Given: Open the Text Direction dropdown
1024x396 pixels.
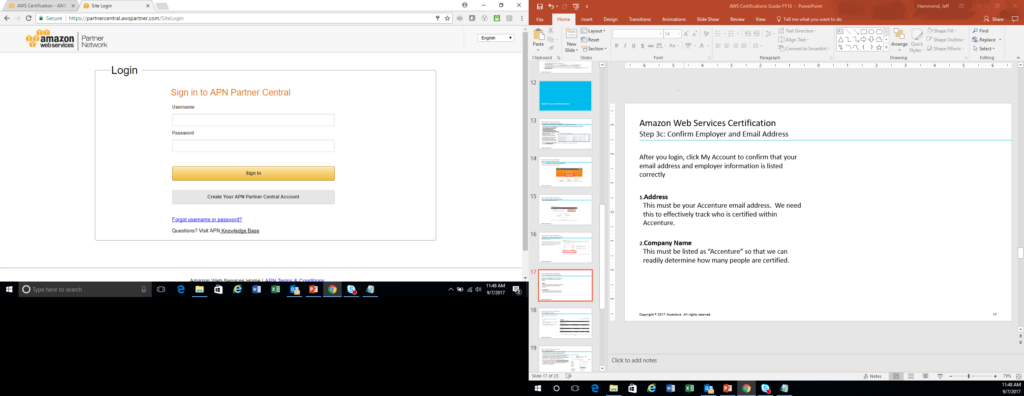Looking at the screenshot, I should pos(797,31).
